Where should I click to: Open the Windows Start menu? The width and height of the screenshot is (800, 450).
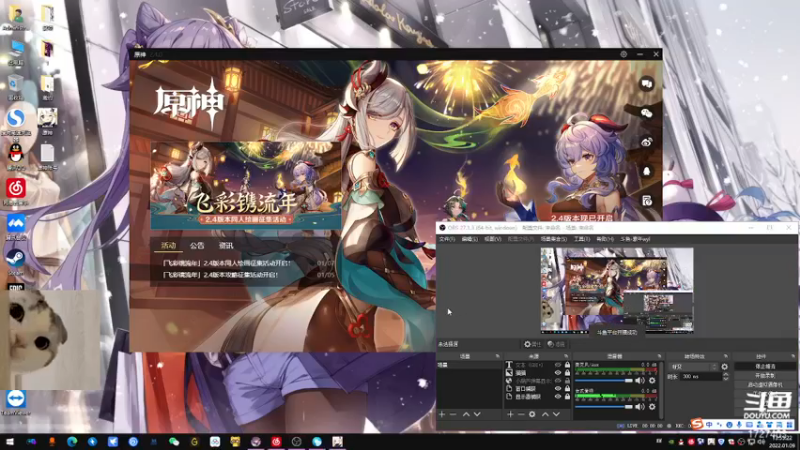click(10, 442)
